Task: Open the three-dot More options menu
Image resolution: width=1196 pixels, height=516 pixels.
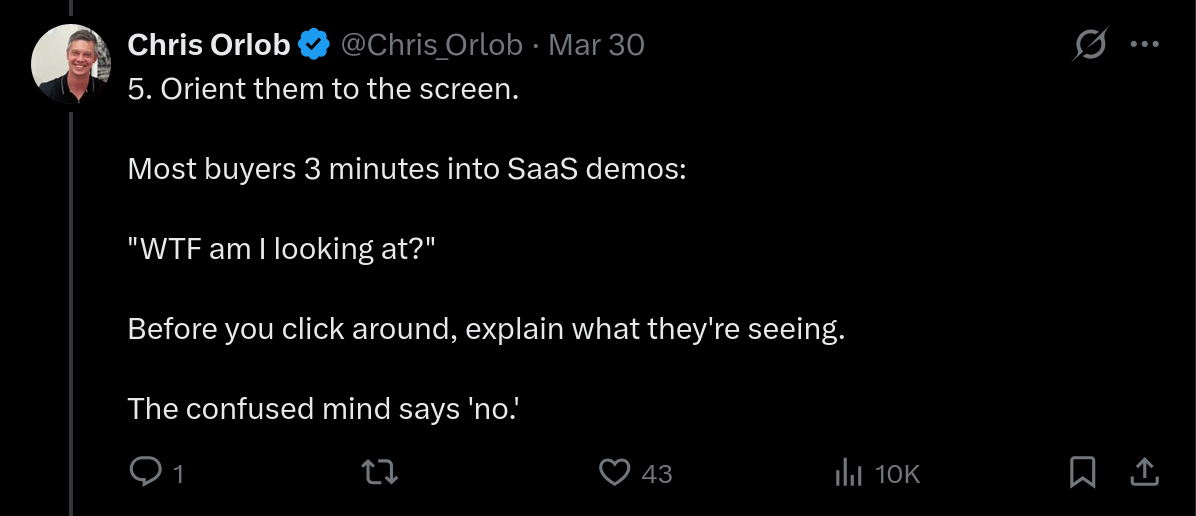Action: 1144,45
